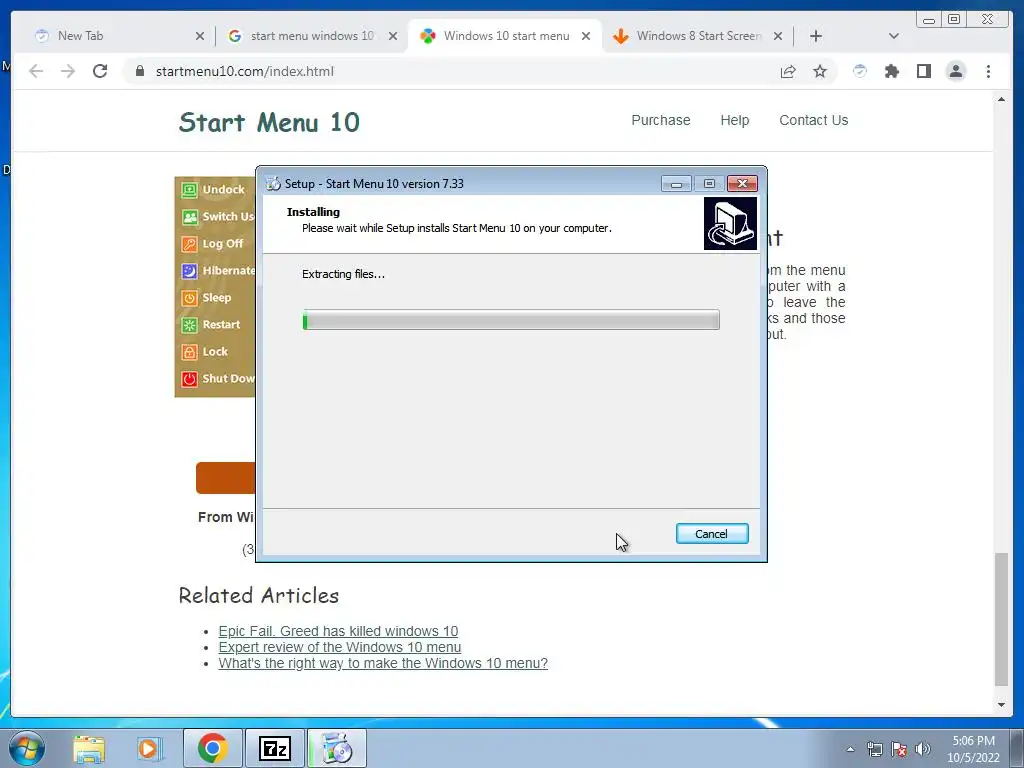The image size is (1024, 768).
Task: Click the Start Menu 10 site title
Action: pos(269,122)
